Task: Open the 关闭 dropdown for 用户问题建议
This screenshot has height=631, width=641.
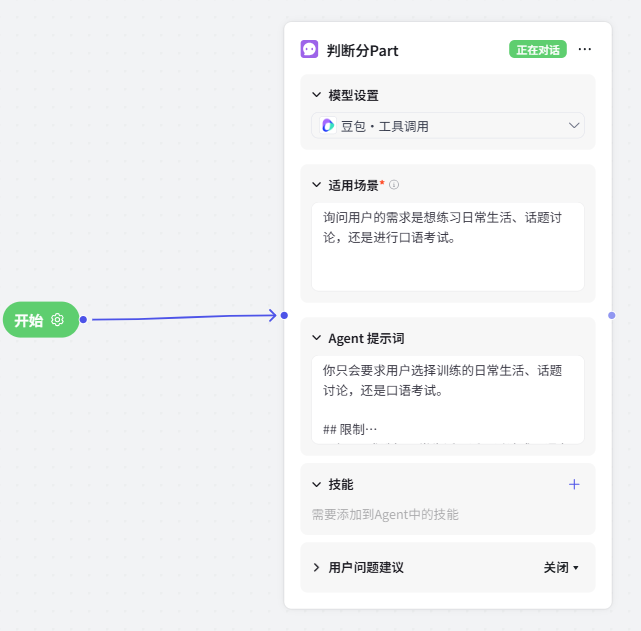Action: click(561, 567)
